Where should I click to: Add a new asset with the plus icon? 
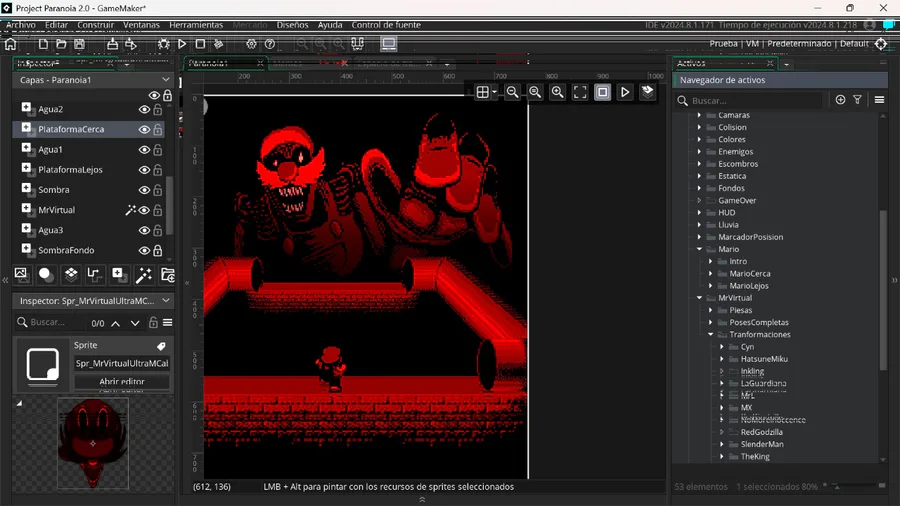point(840,100)
